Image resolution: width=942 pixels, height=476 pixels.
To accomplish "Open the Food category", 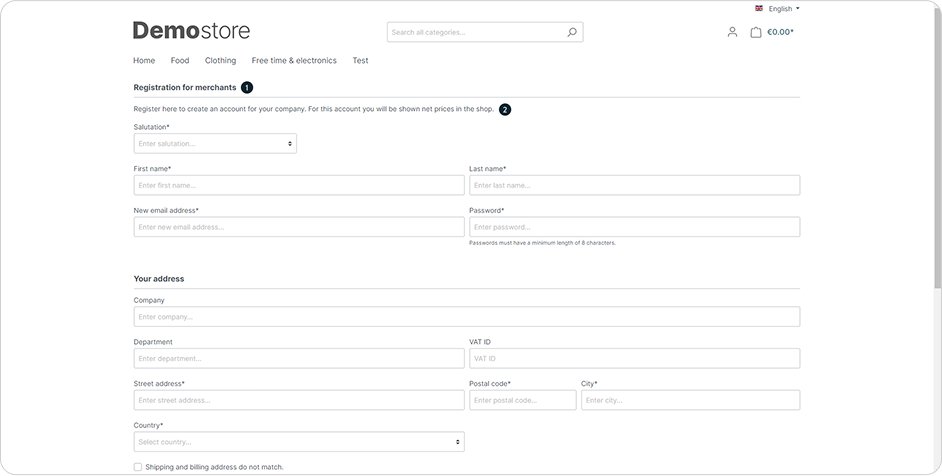I will (x=180, y=61).
